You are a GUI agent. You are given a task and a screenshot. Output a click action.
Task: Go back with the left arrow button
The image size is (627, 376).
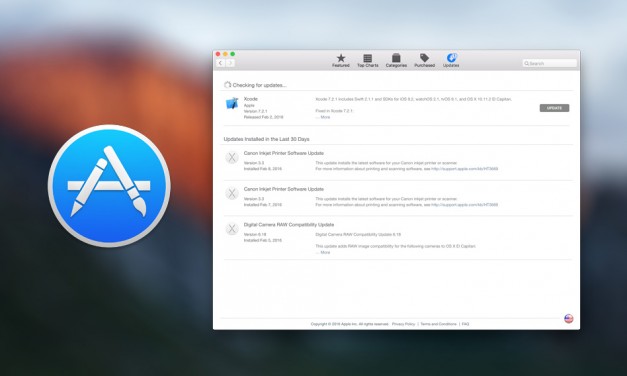220,63
